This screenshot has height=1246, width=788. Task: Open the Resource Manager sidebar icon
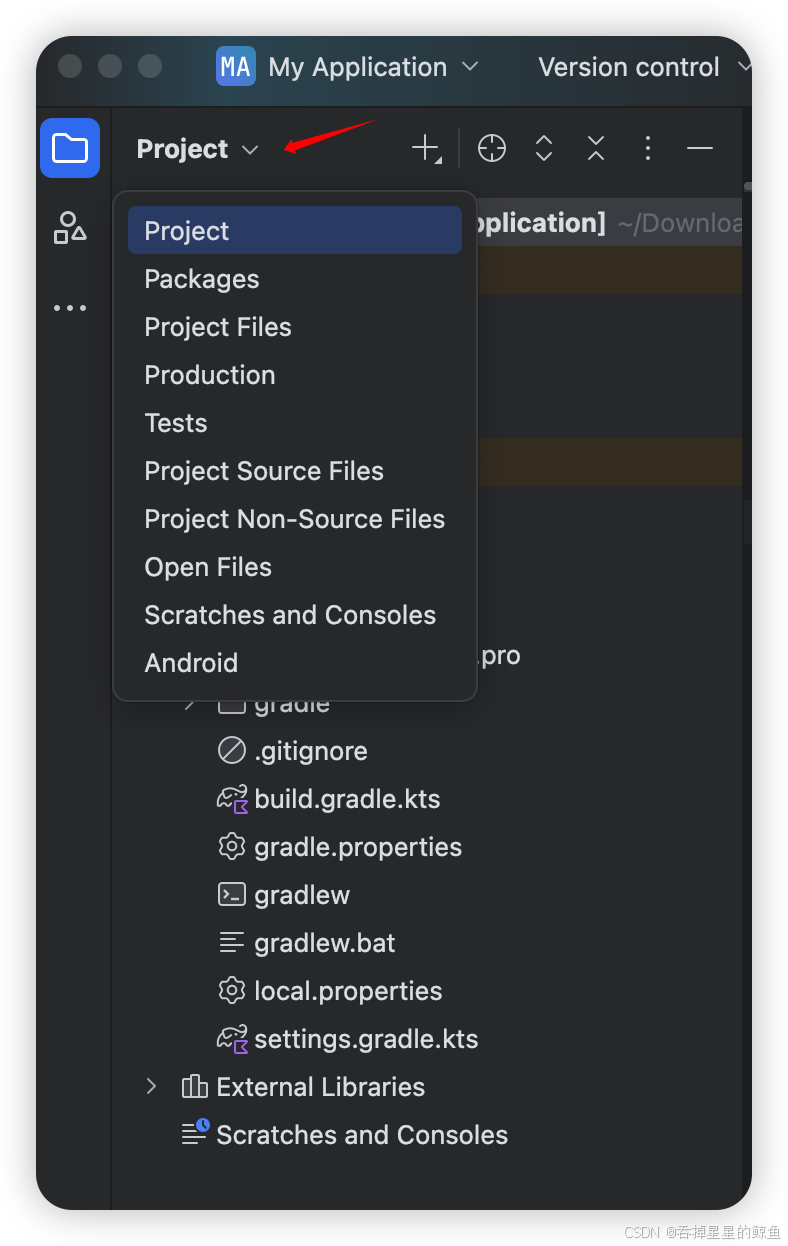[70, 227]
